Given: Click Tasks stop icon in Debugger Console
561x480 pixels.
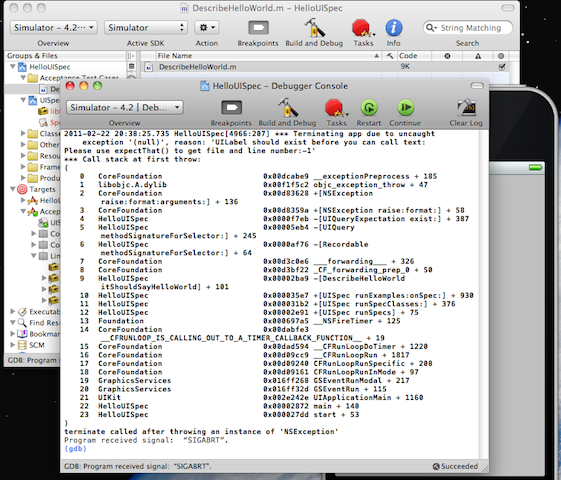Looking at the screenshot, I should coord(335,108).
